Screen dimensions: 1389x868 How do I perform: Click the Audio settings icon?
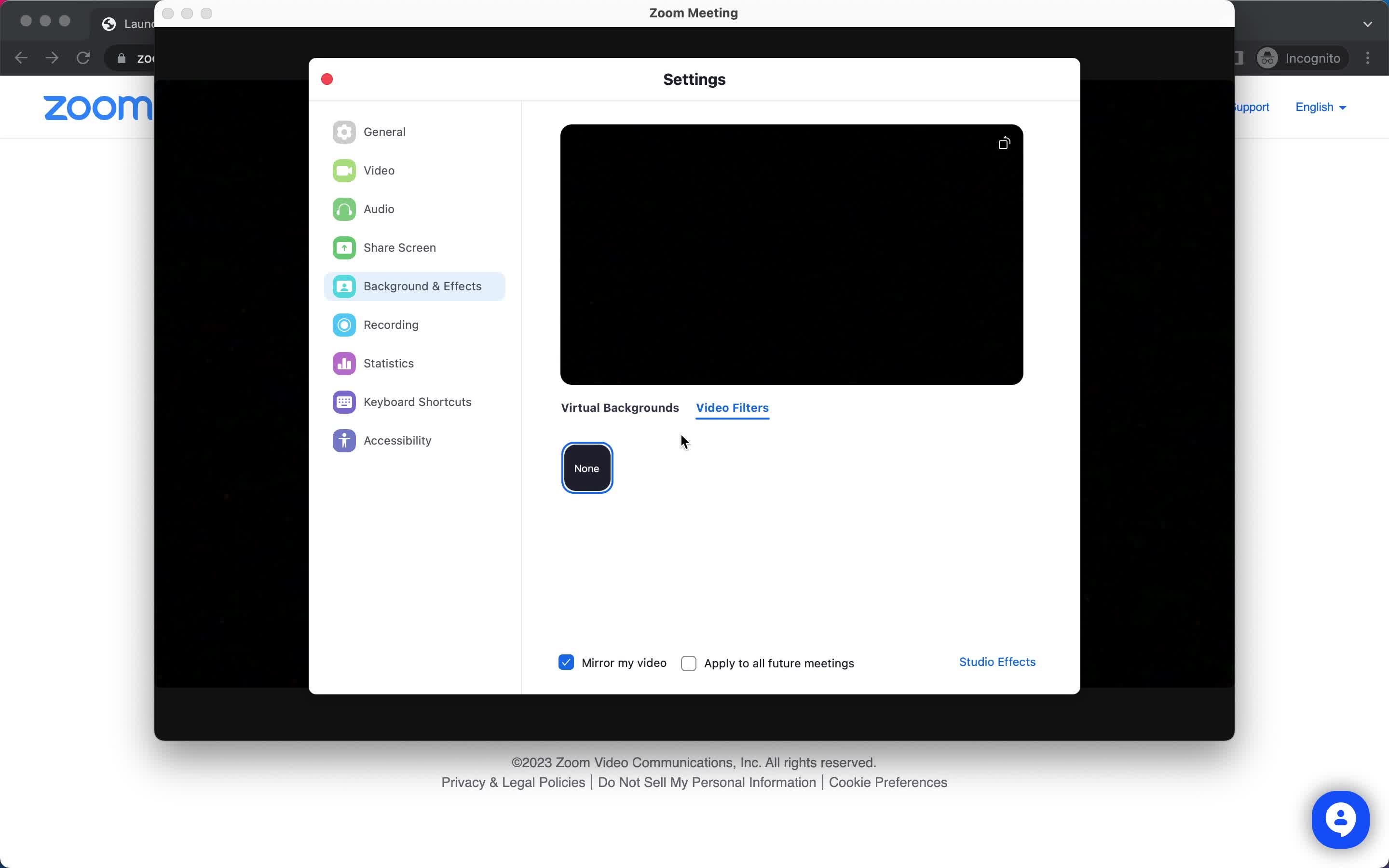point(345,209)
